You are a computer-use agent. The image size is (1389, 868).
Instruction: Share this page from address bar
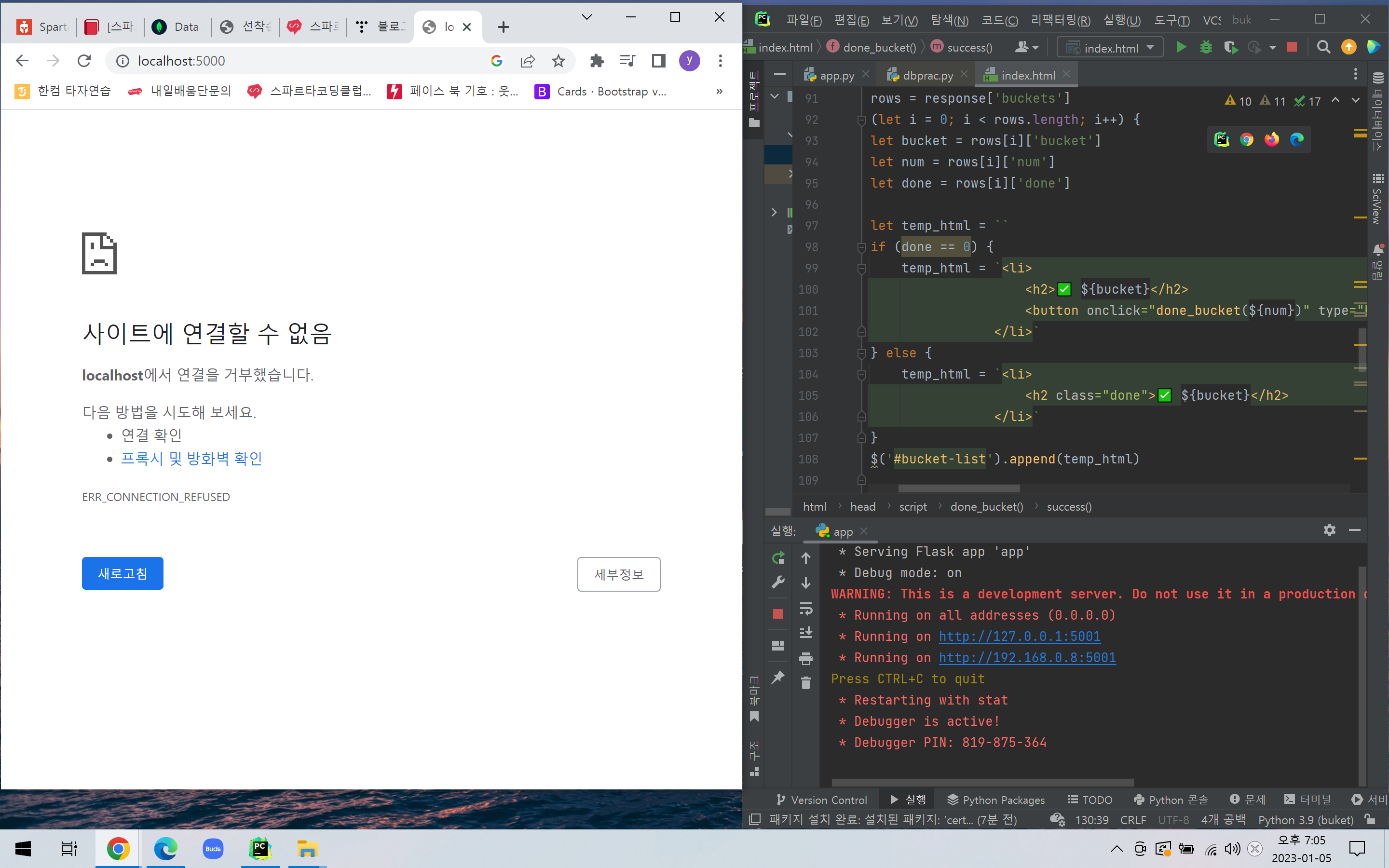(x=528, y=61)
